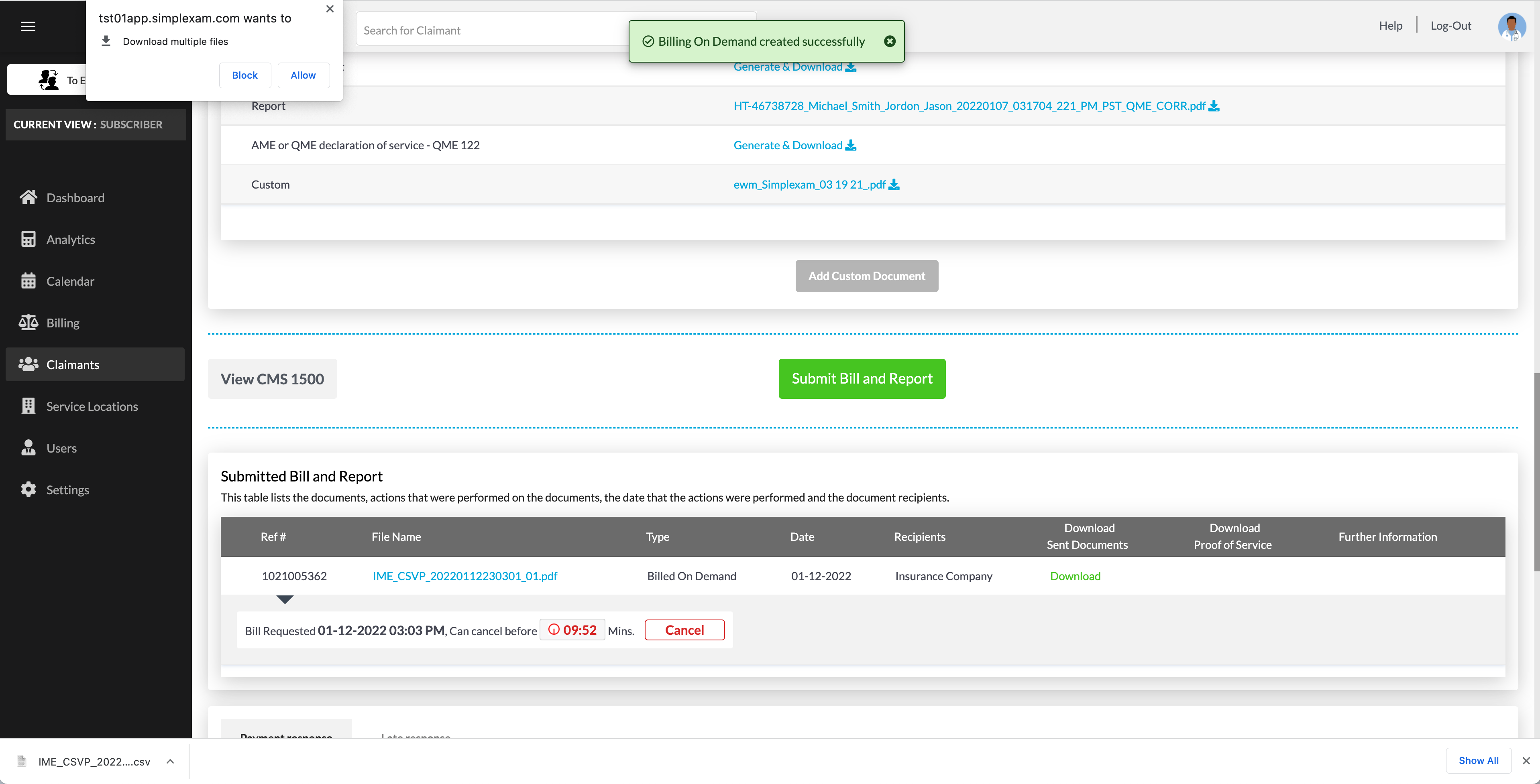The width and height of the screenshot is (1540, 784).
Task: Open the Users section
Action: tap(61, 448)
